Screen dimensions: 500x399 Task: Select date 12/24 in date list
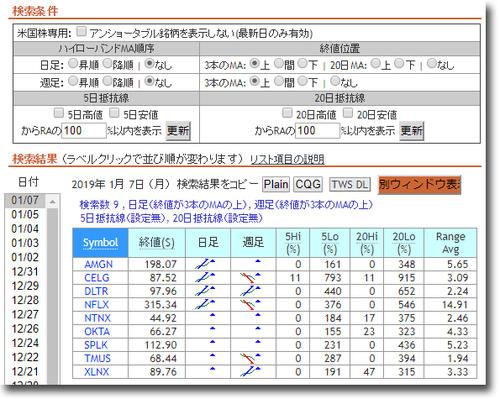[25, 343]
